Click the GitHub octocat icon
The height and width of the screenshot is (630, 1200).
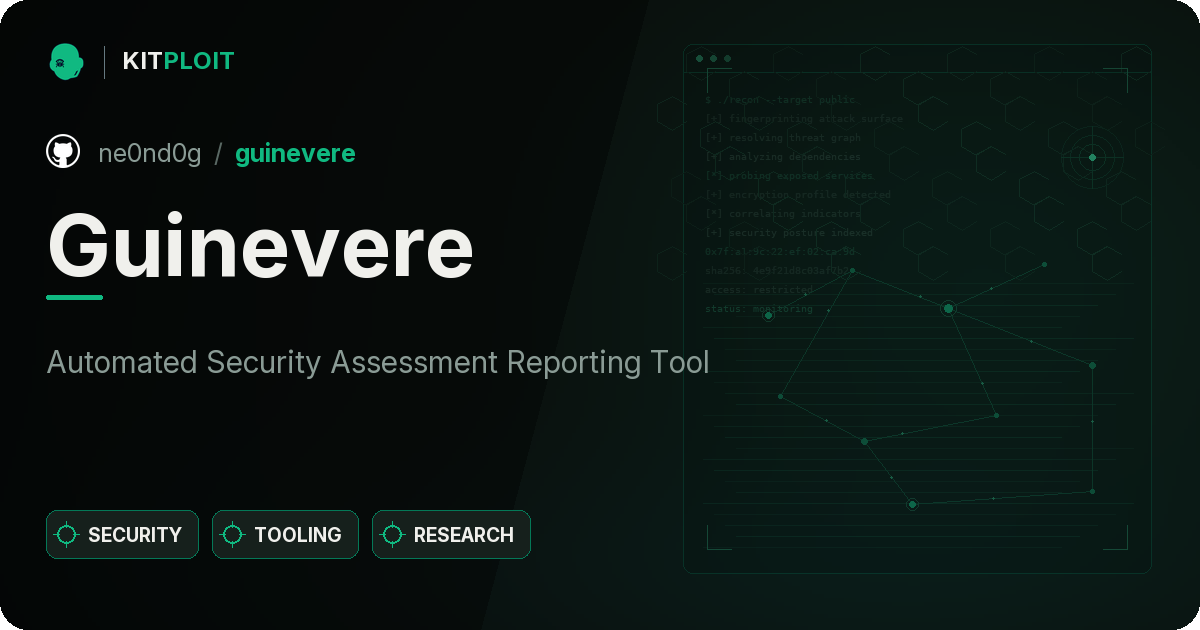(63, 152)
